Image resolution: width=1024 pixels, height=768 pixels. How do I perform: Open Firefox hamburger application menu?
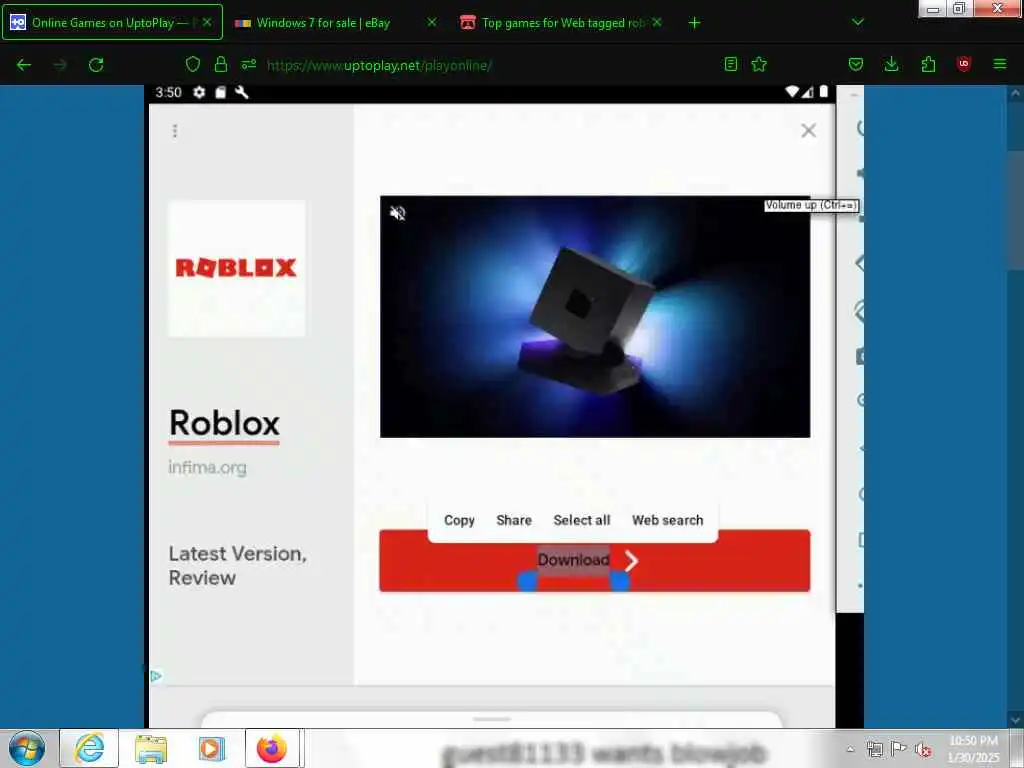coord(1000,64)
